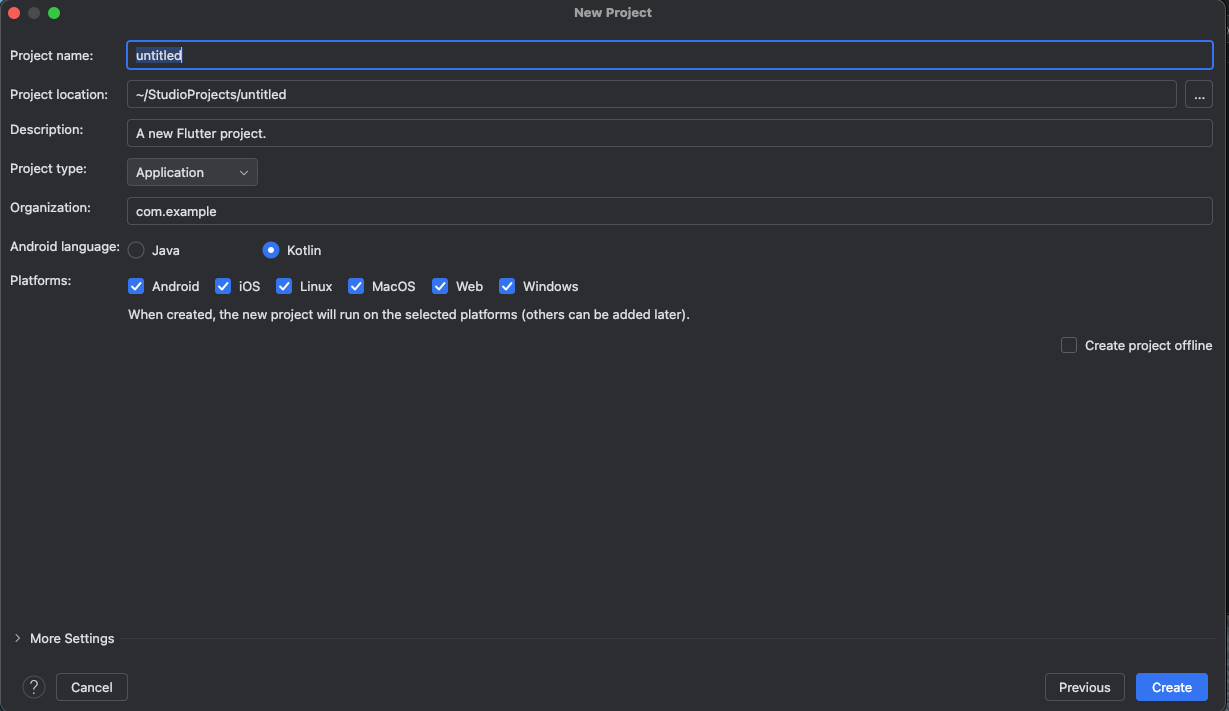
Task: Click the "Android language:" label
Action: click(65, 246)
